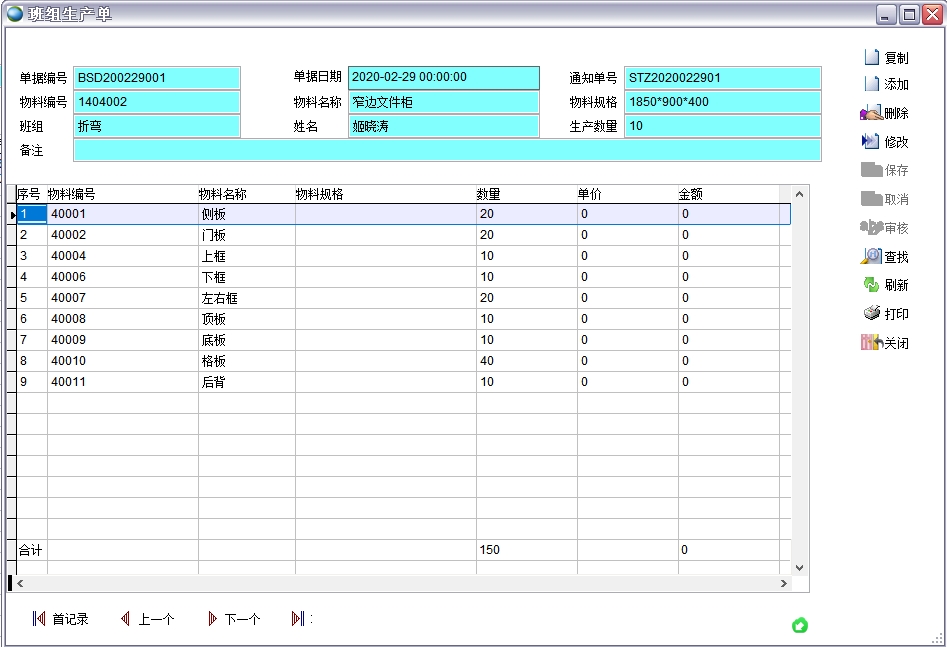Click the green arrow icon at bottom right
947x647 pixels.
pyautogui.click(x=800, y=626)
